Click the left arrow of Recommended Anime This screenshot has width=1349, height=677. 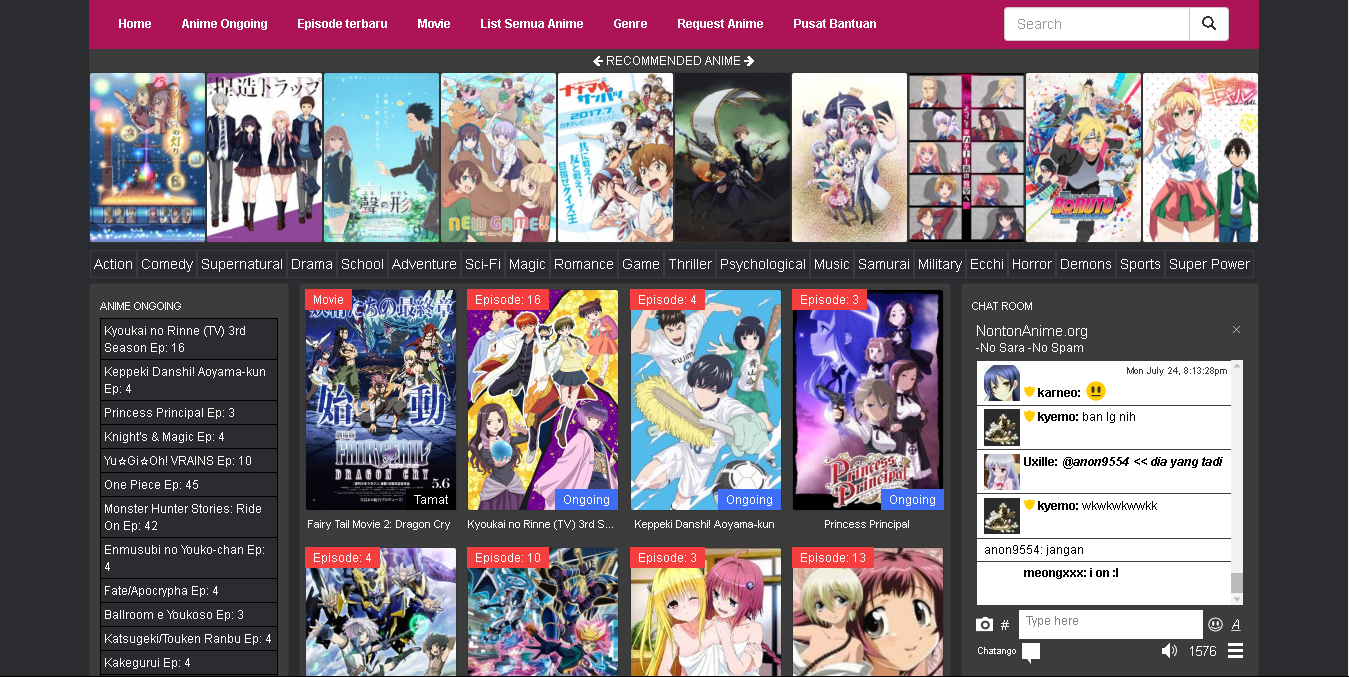(598, 61)
